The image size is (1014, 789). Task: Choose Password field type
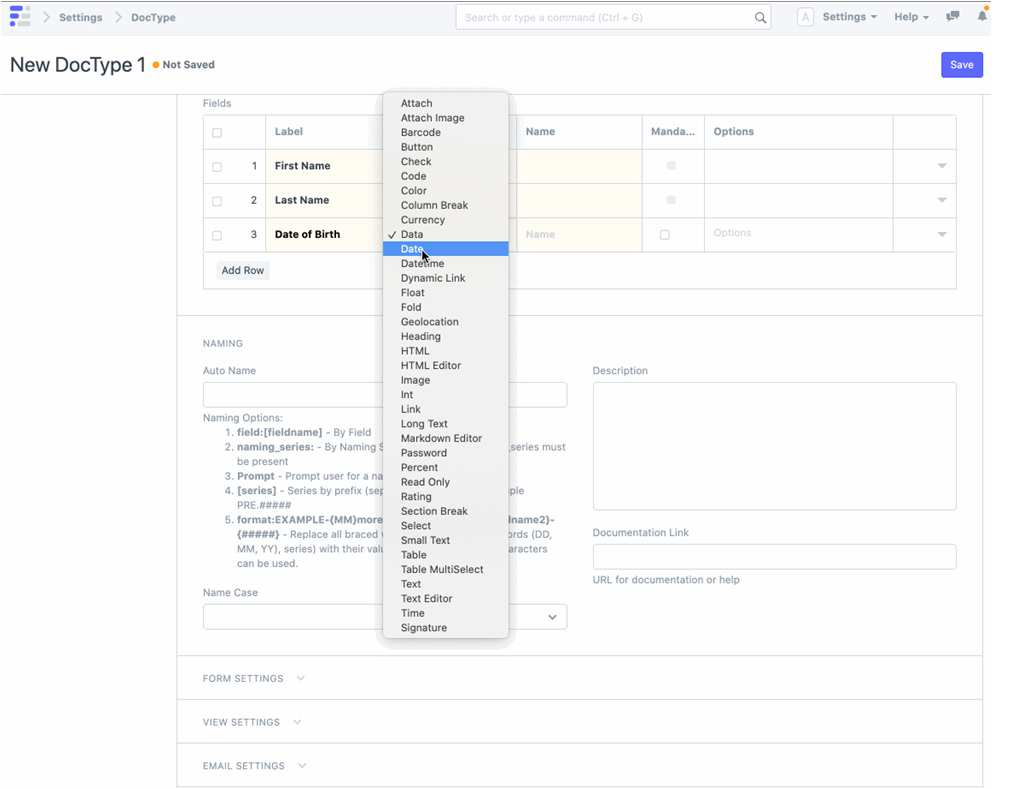[446, 453]
